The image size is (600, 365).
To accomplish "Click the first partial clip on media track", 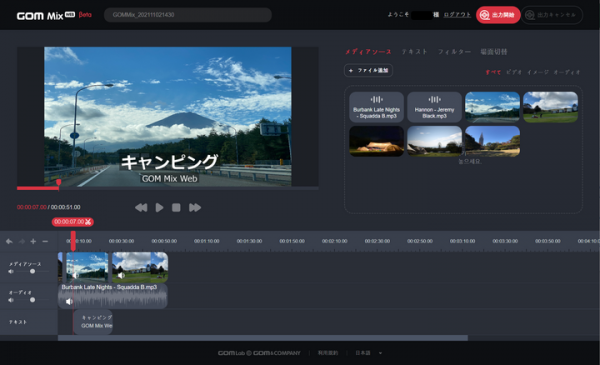I will click(x=60, y=267).
